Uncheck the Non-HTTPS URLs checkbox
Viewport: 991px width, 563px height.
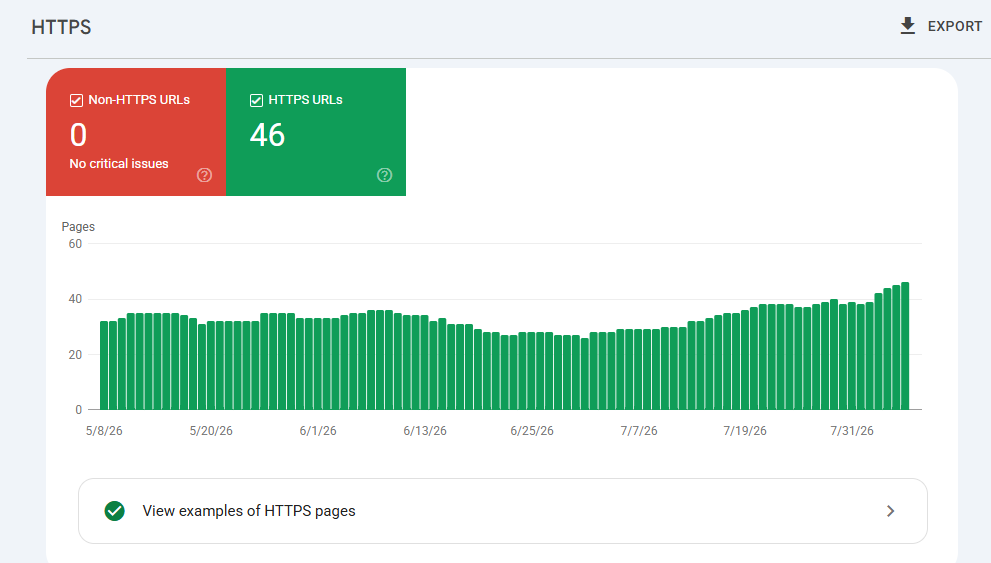click(76, 100)
